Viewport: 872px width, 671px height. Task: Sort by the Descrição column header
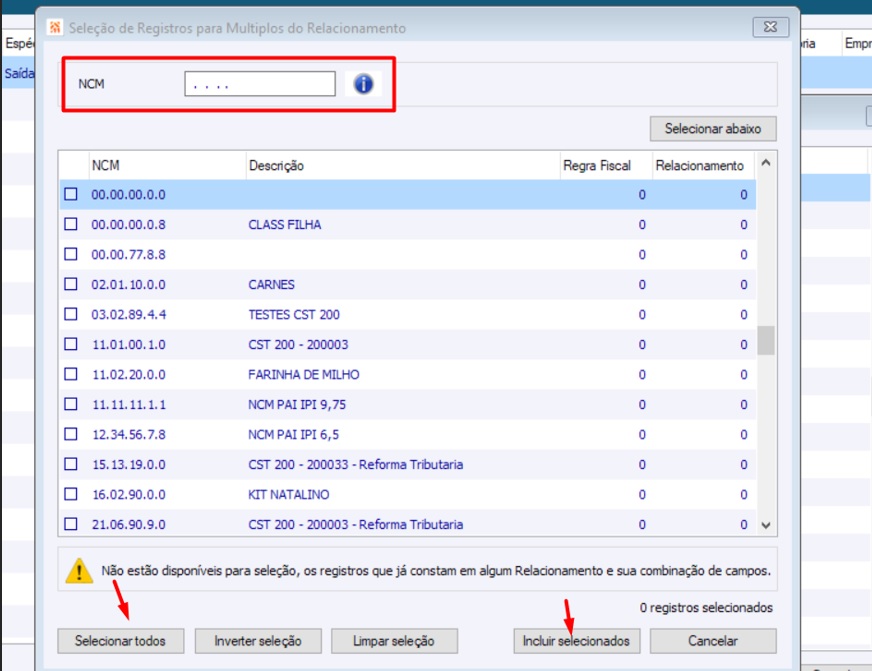403,166
